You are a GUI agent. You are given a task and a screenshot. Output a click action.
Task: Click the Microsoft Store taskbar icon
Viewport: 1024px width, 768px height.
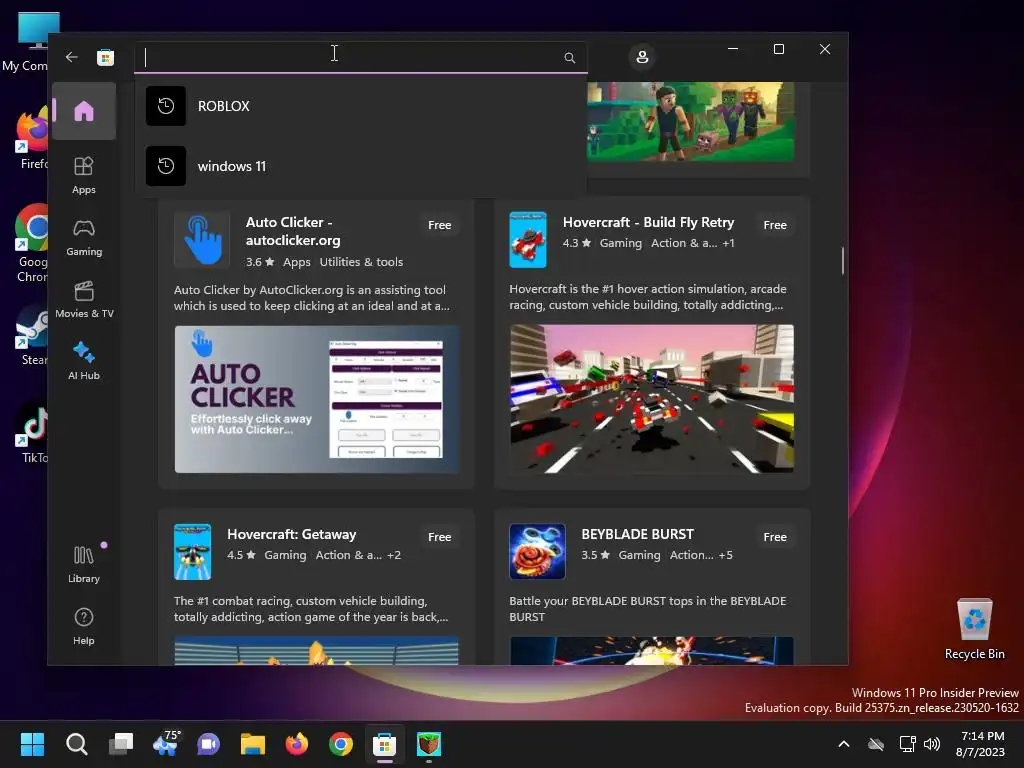coord(385,744)
